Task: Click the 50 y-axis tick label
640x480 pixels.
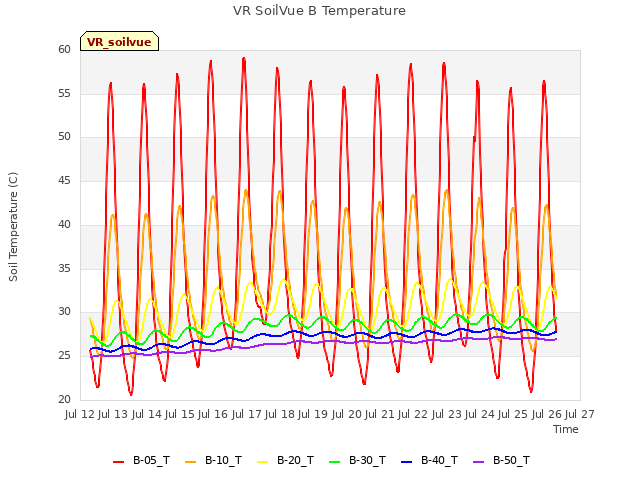Action: click(64, 137)
